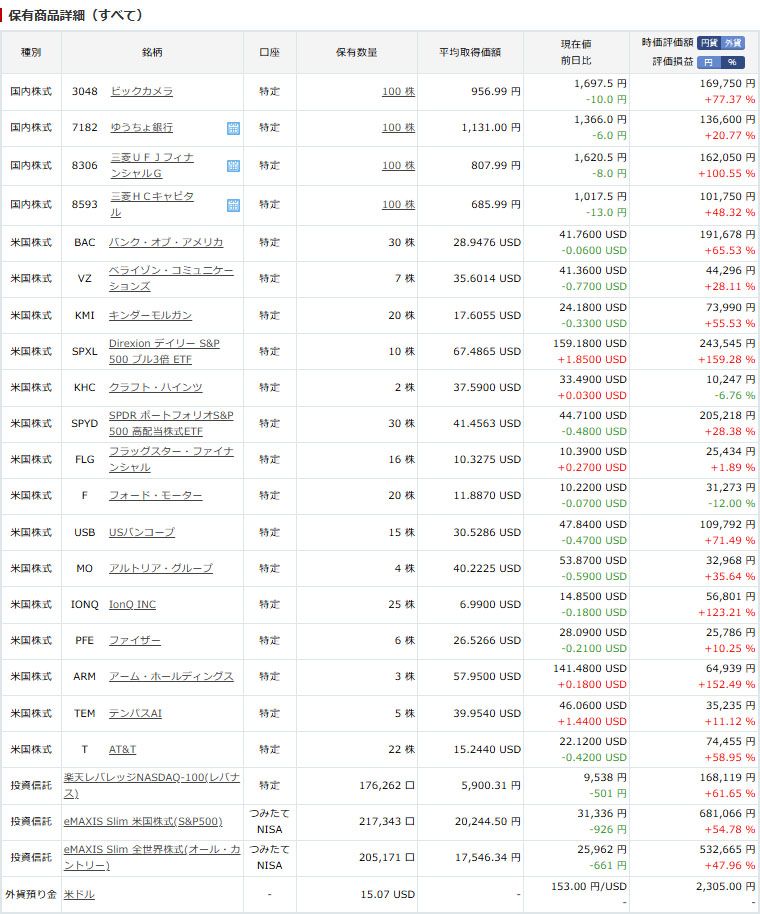The width and height of the screenshot is (760, 914).
Task: Show 評価損益 in 円
Action: pyautogui.click(x=709, y=62)
